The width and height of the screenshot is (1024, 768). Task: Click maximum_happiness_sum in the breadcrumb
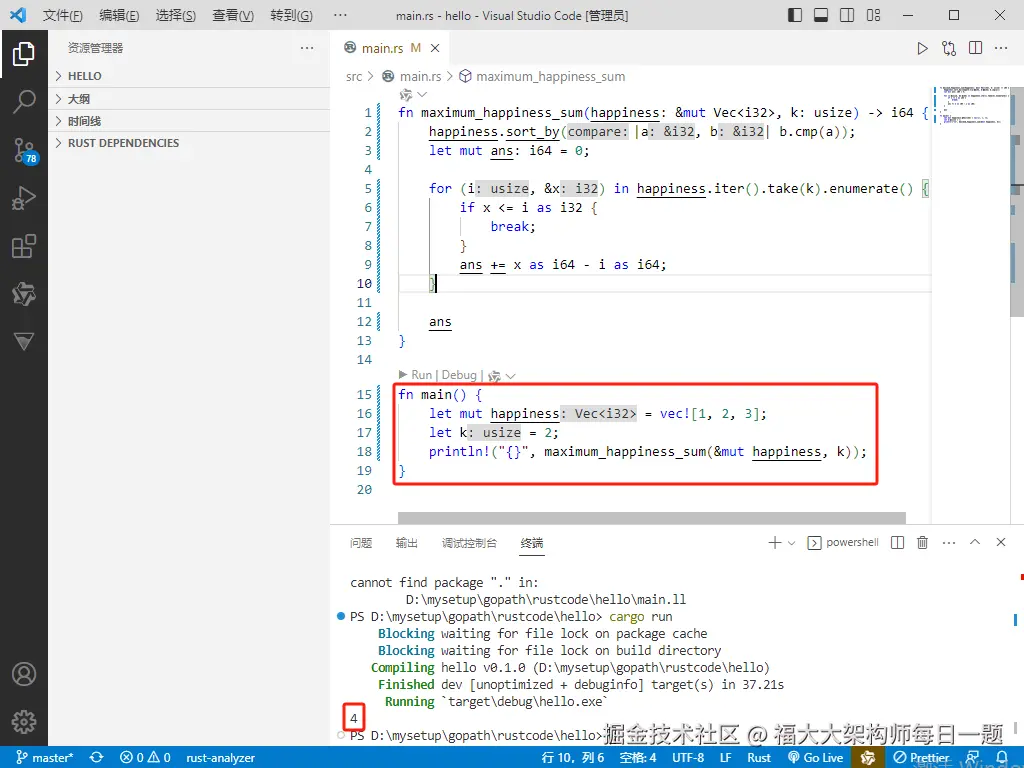(x=551, y=76)
